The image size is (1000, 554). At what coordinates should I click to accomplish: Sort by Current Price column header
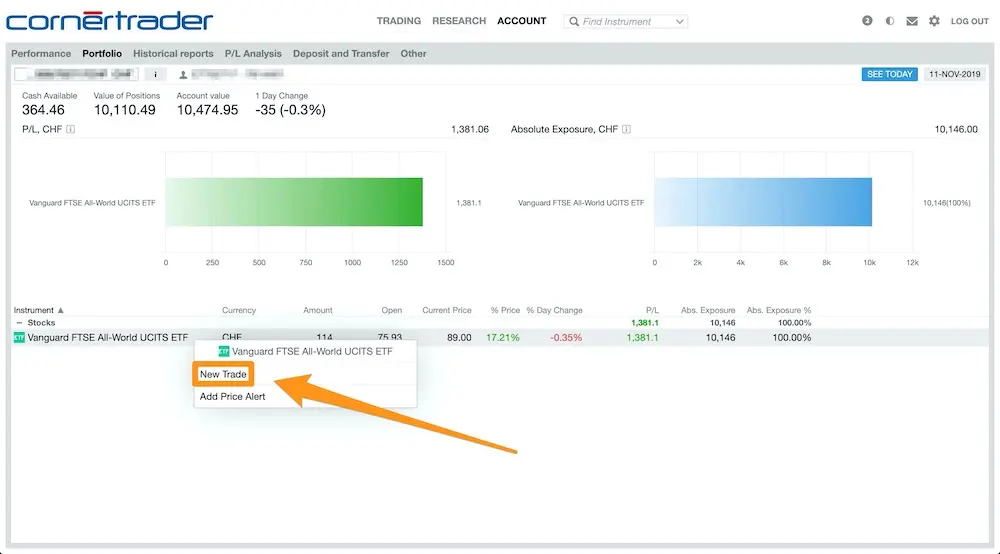tap(446, 310)
